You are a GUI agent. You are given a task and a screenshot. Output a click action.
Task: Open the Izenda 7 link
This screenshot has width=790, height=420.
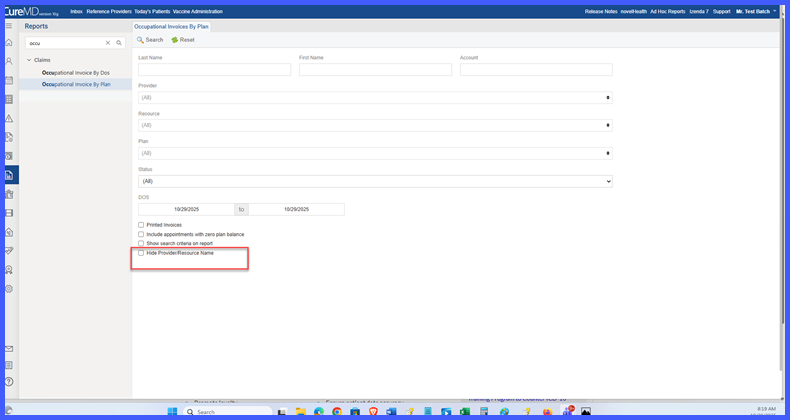(x=699, y=11)
